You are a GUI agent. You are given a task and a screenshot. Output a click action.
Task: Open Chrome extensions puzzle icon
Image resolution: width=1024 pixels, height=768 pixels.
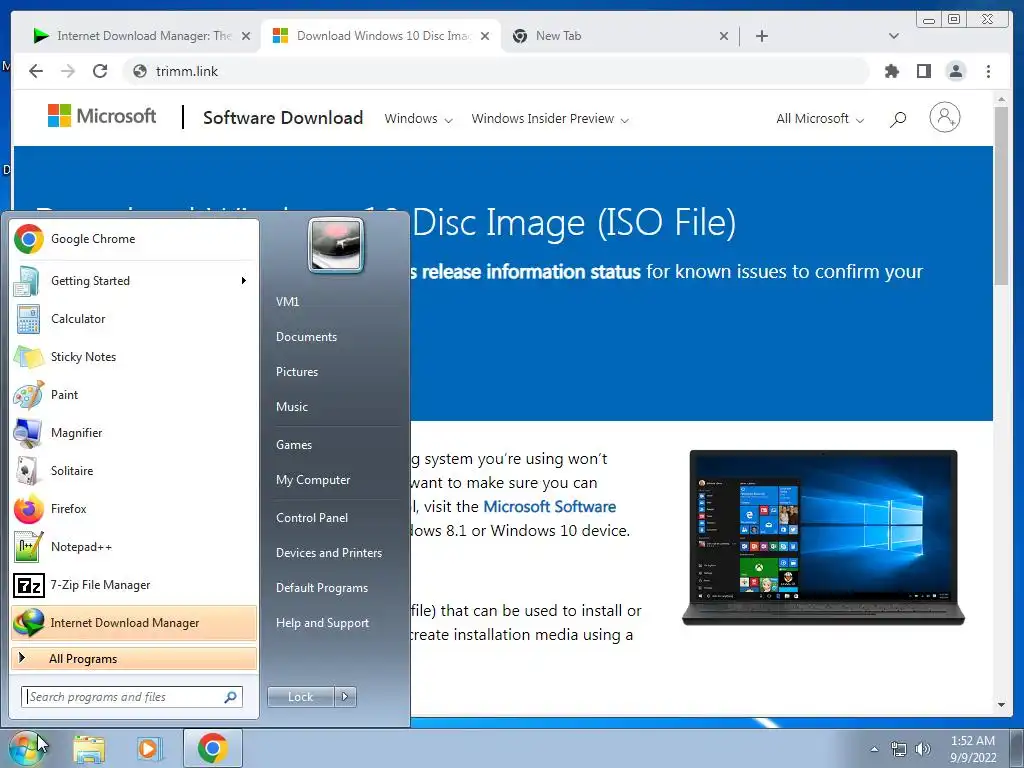(891, 71)
